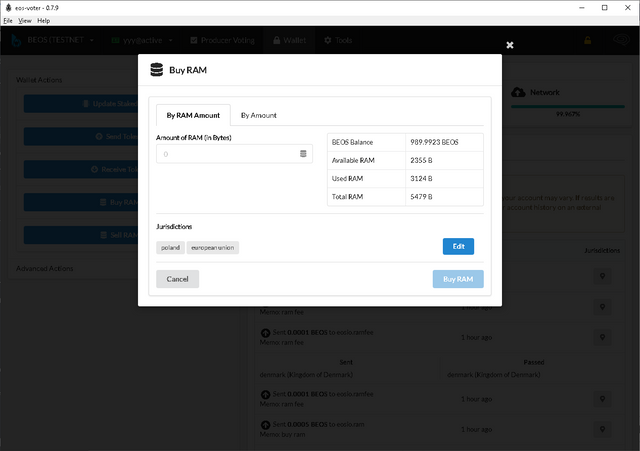Click the BEOS logo icon in the header
This screenshot has height=451, width=640.
coord(16,40)
